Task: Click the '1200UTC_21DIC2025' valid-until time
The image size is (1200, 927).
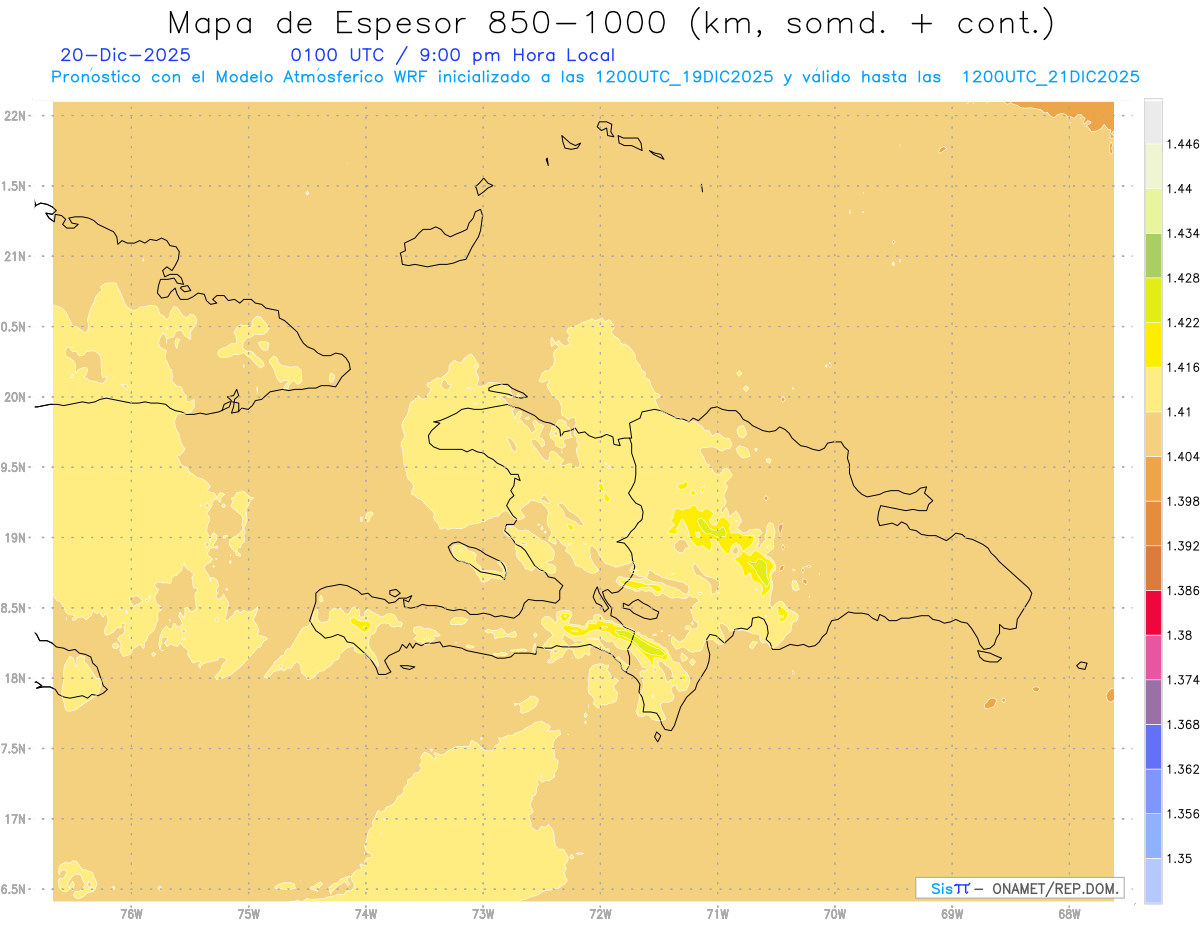Action: [x=1050, y=78]
